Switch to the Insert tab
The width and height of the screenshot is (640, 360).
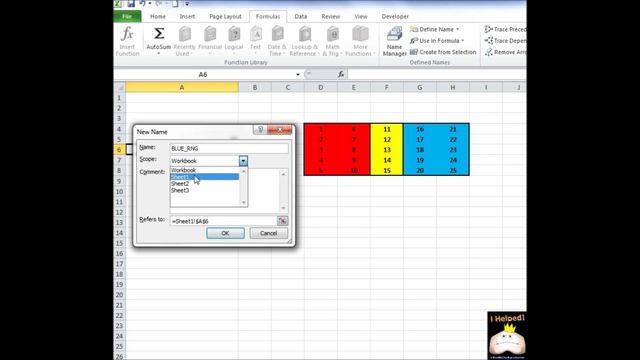187,16
